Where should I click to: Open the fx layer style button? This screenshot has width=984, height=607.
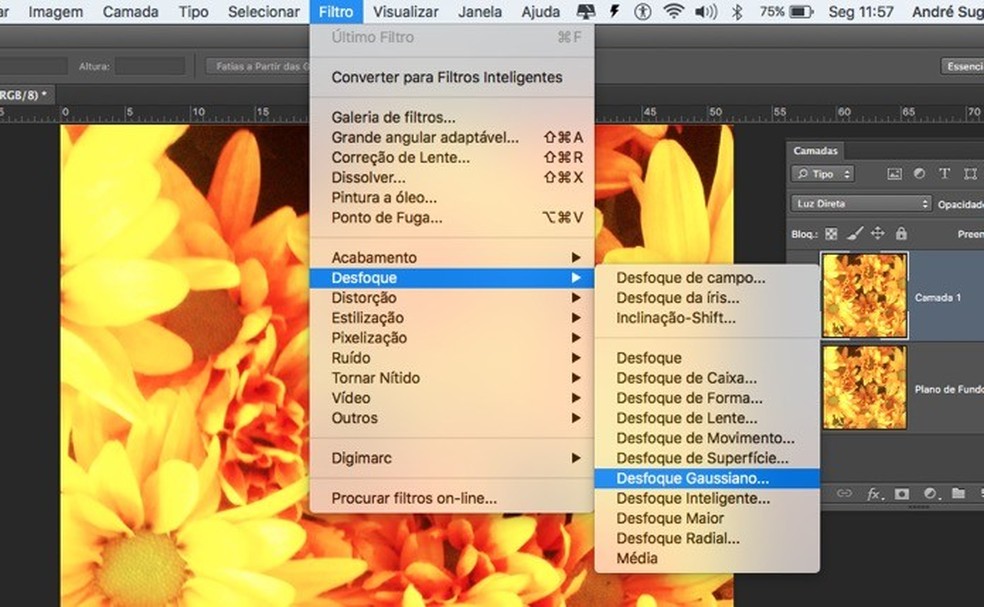tap(874, 494)
